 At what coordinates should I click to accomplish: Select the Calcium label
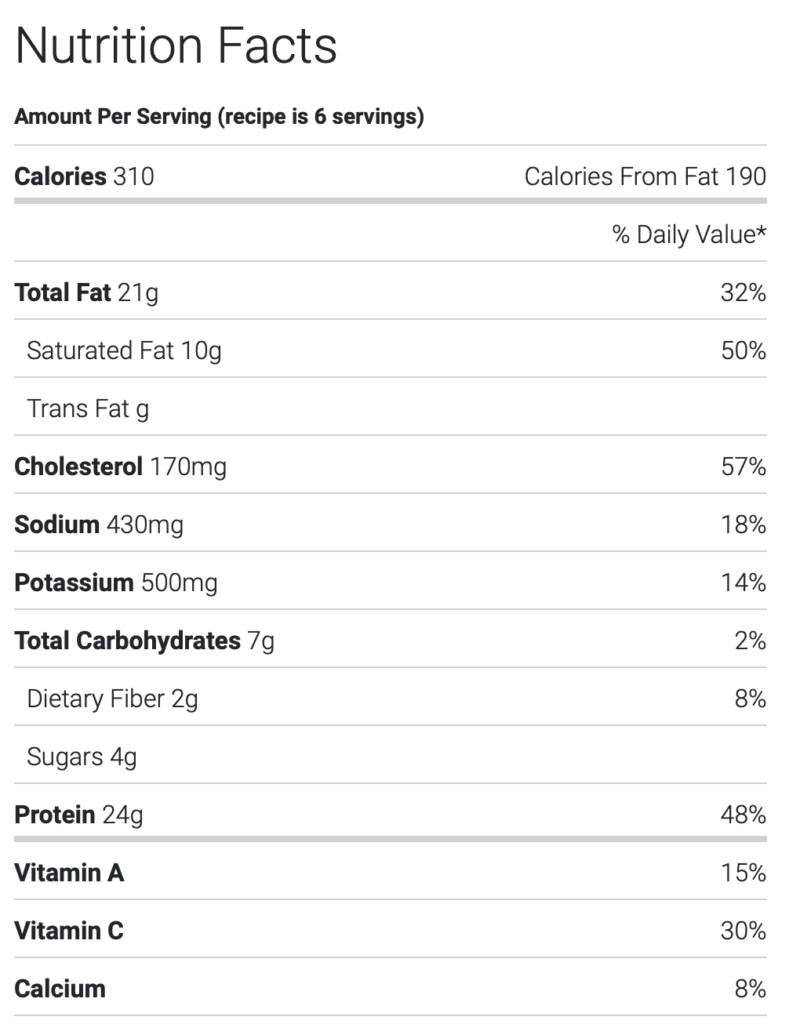pos(60,989)
